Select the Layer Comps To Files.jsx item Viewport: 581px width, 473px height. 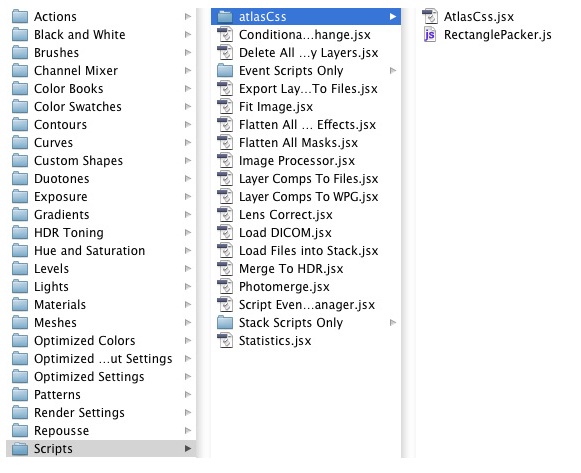[x=306, y=179]
